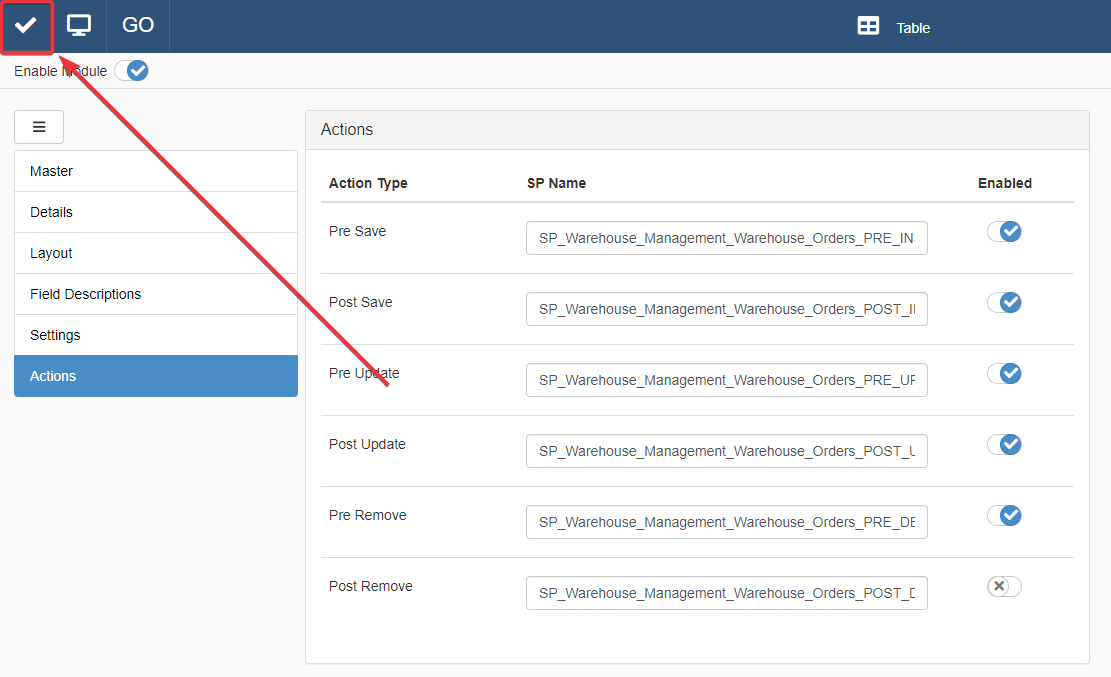The height and width of the screenshot is (677, 1111).
Task: Disable the Post Save action toggle
Action: click(x=1004, y=302)
